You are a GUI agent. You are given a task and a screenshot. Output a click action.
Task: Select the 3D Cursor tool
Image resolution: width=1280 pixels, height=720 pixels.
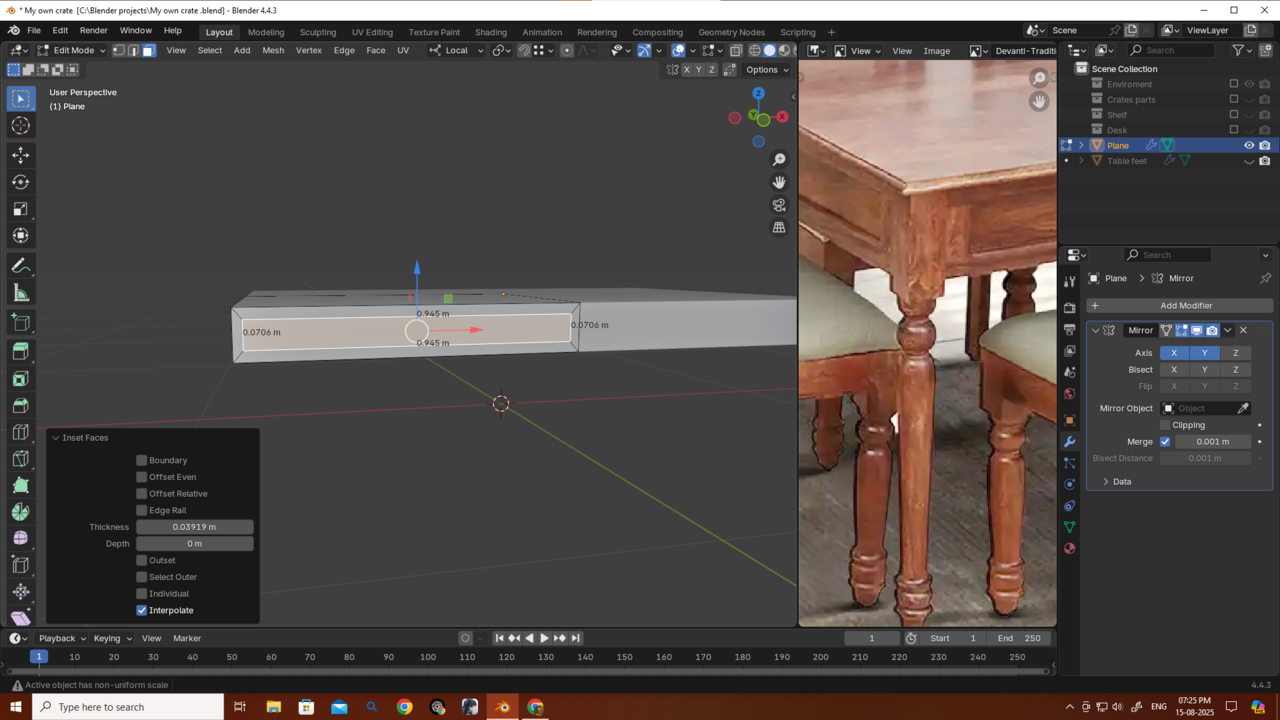coord(20,125)
